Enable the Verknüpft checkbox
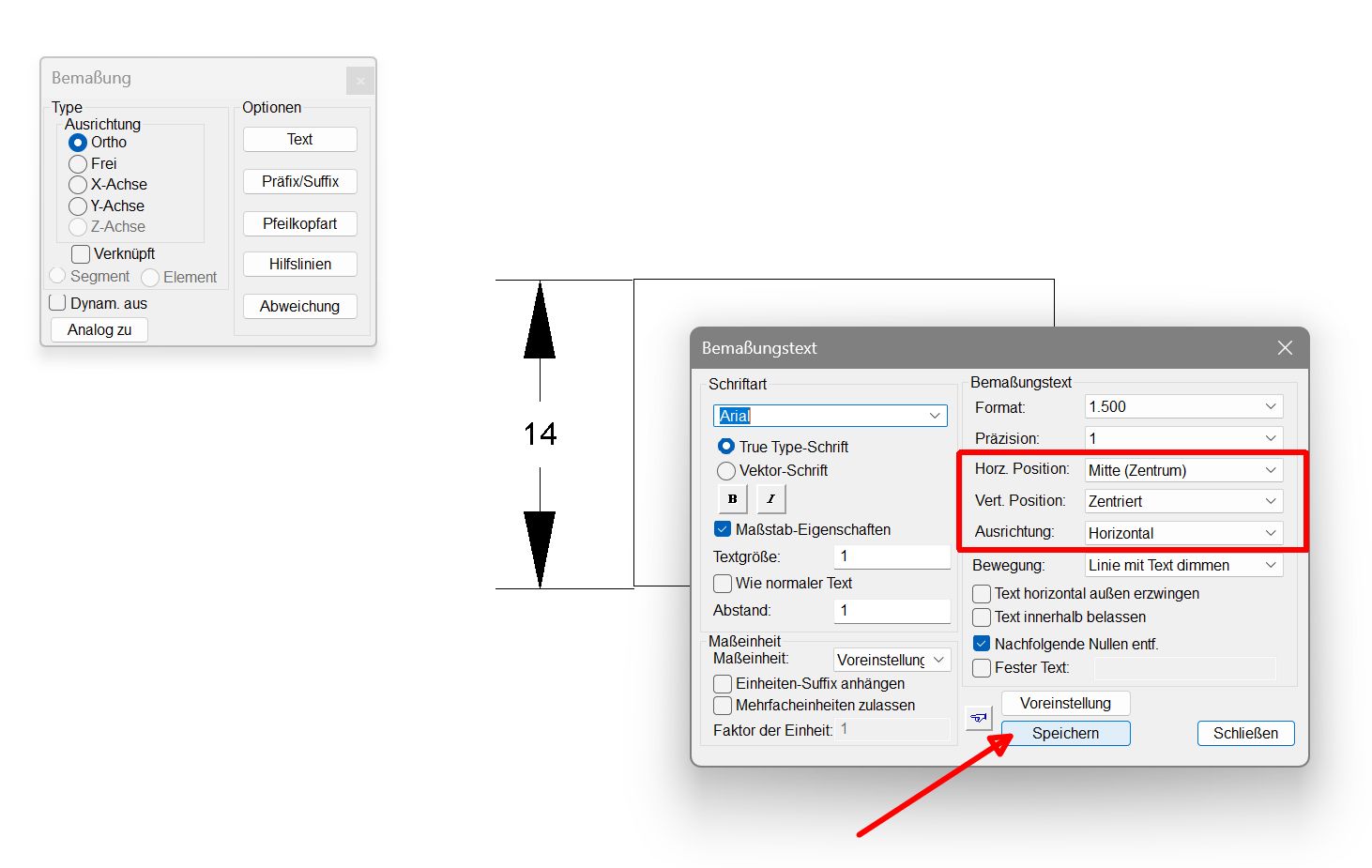Screen dimensions: 1372x868 (x=81, y=254)
